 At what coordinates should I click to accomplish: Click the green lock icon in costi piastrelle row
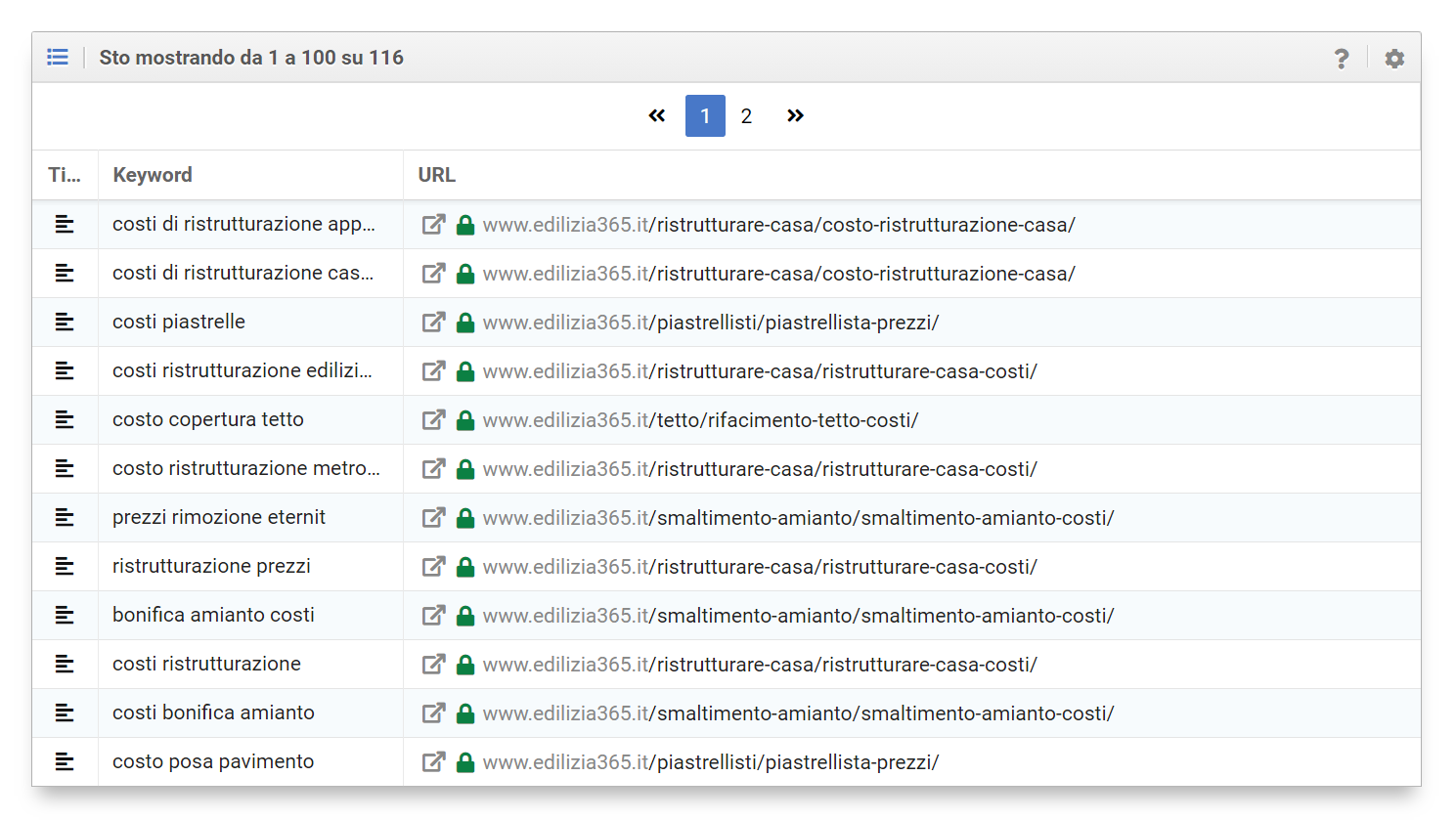coord(465,323)
